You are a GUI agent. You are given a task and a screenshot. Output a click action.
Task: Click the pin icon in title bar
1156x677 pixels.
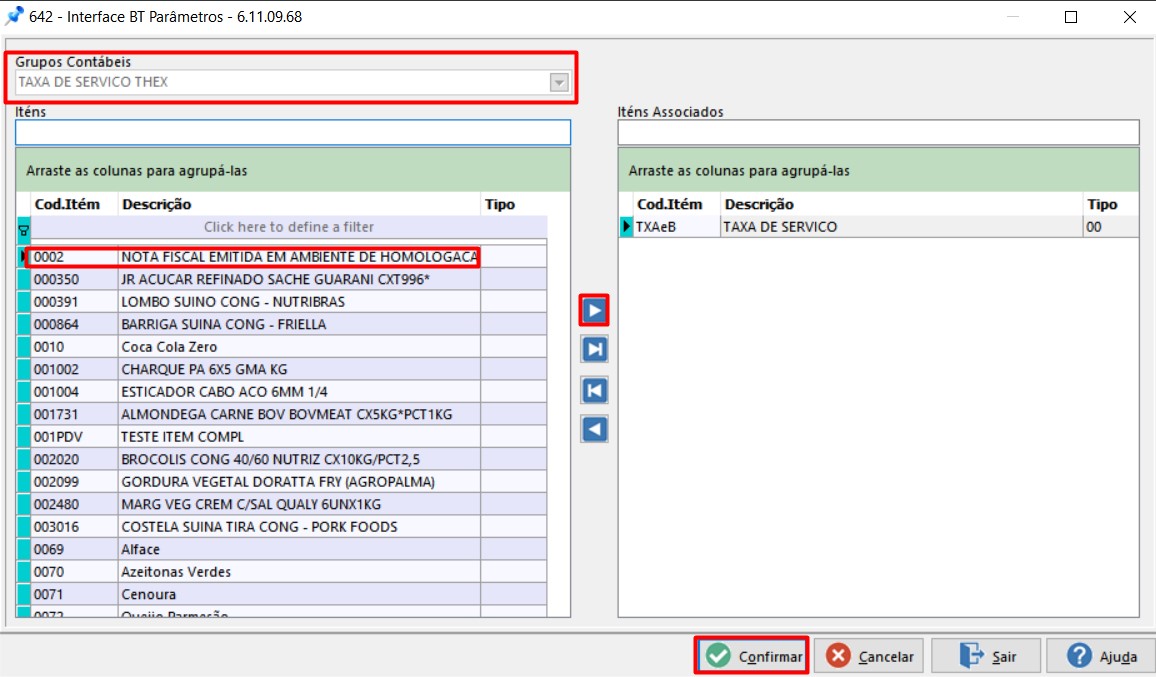[14, 16]
